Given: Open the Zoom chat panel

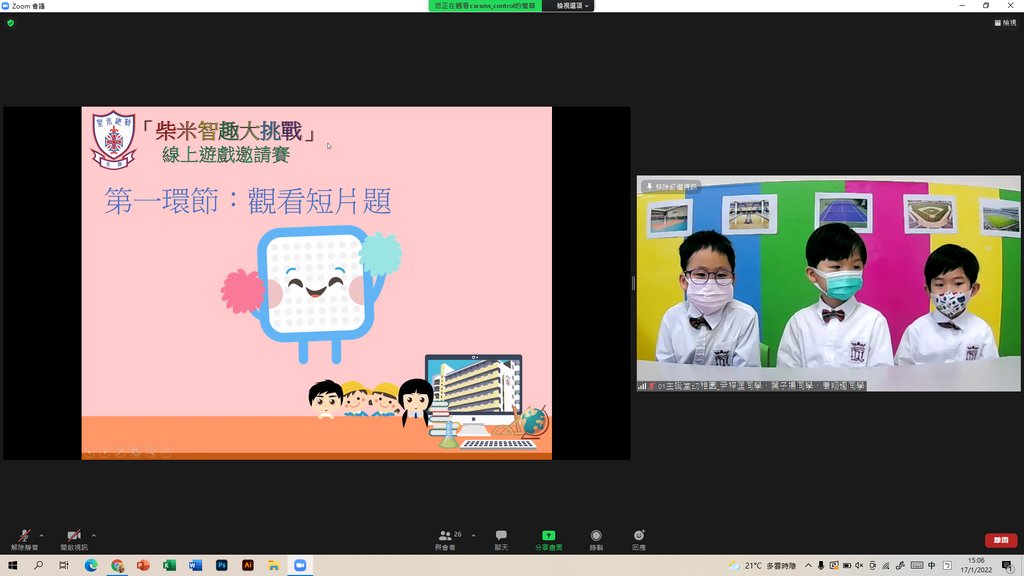Looking at the screenshot, I should [501, 537].
